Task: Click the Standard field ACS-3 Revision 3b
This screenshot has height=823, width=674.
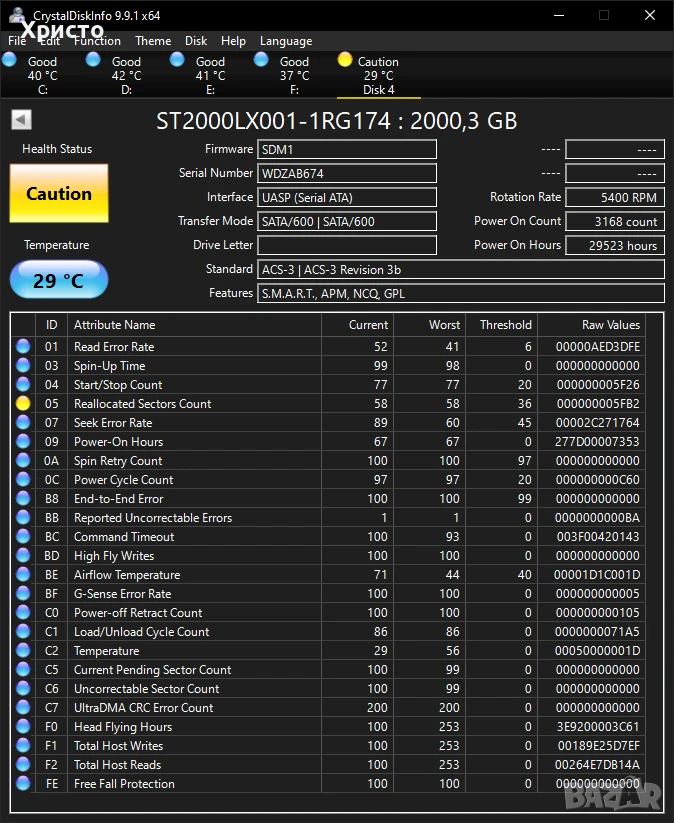Action: click(461, 269)
